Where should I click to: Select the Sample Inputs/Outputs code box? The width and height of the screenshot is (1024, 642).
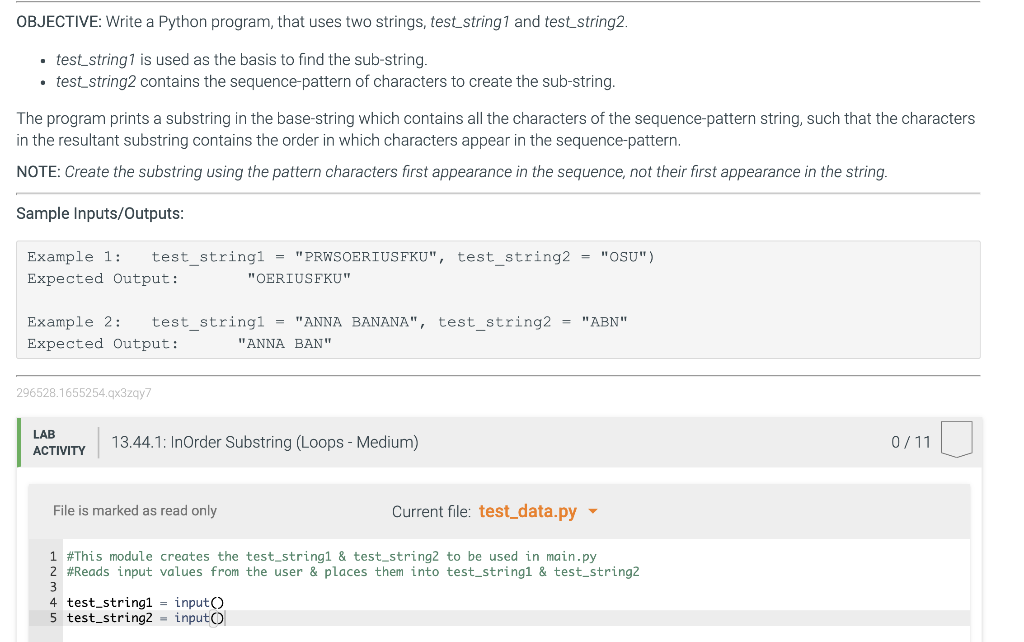tap(498, 299)
